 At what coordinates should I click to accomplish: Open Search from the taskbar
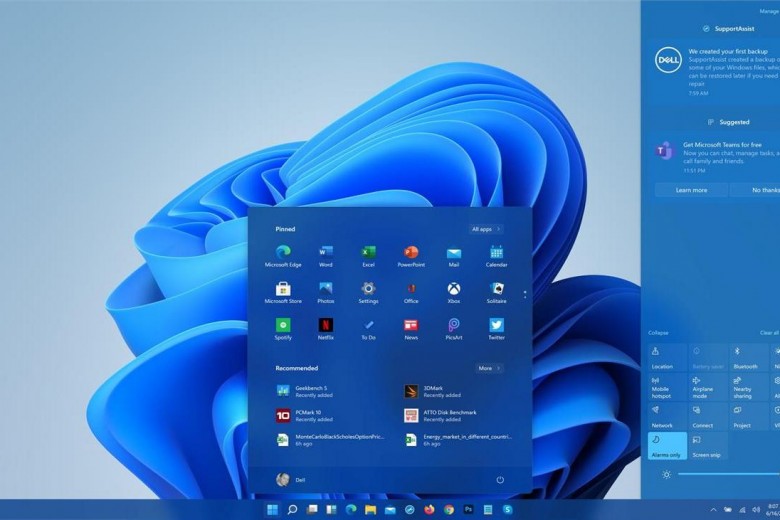[292, 510]
